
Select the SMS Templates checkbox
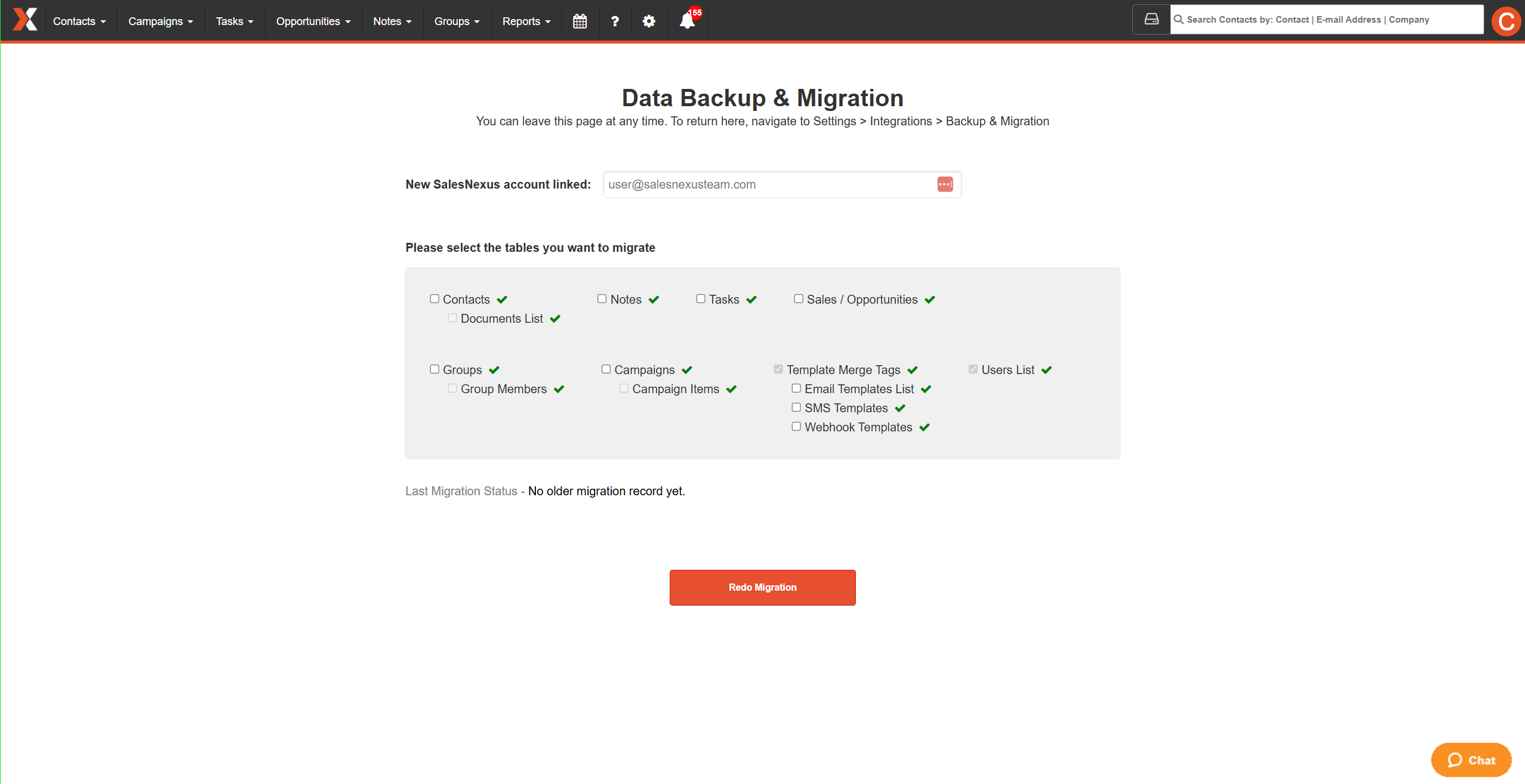point(796,408)
